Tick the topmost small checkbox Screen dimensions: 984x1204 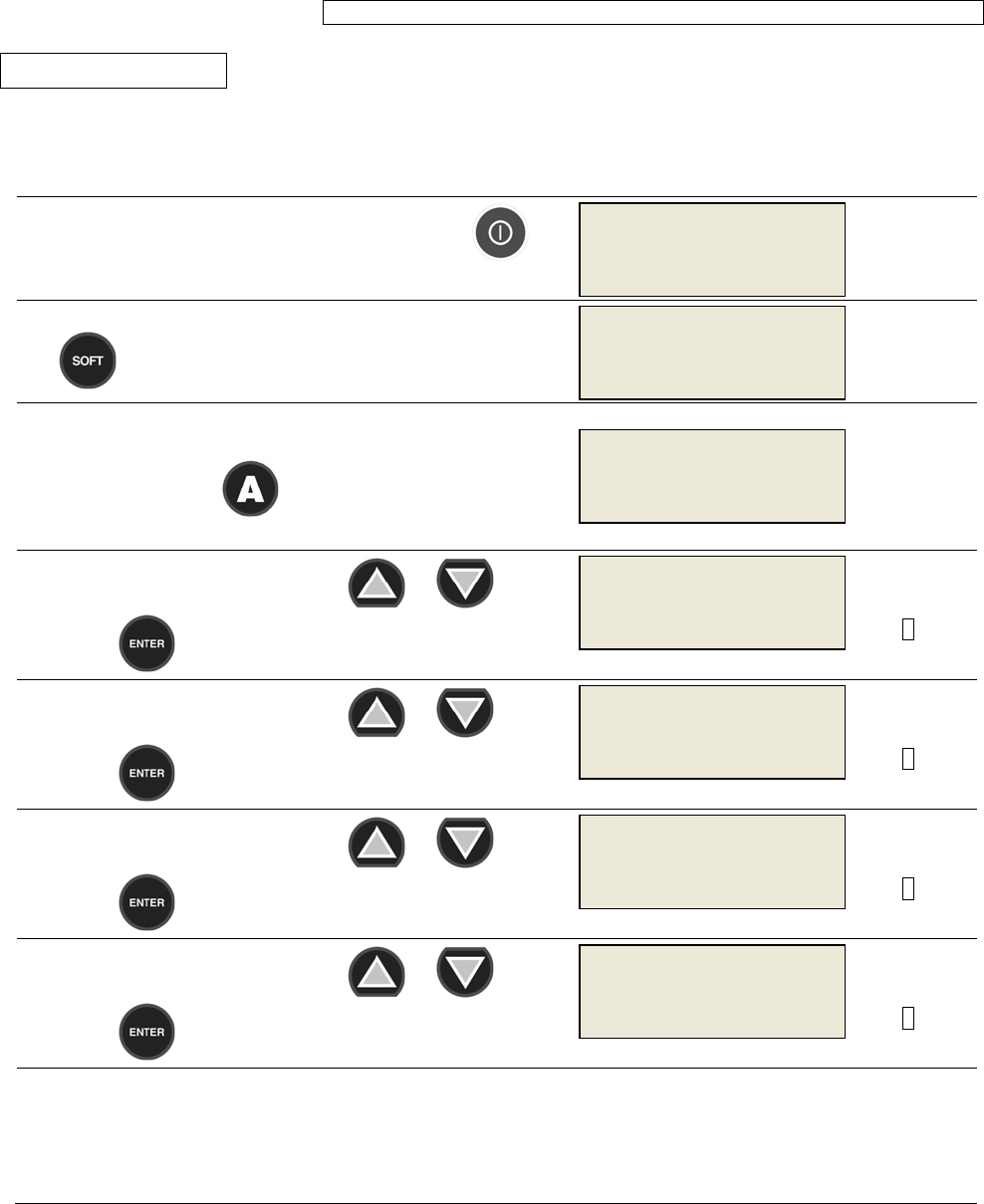(907, 628)
